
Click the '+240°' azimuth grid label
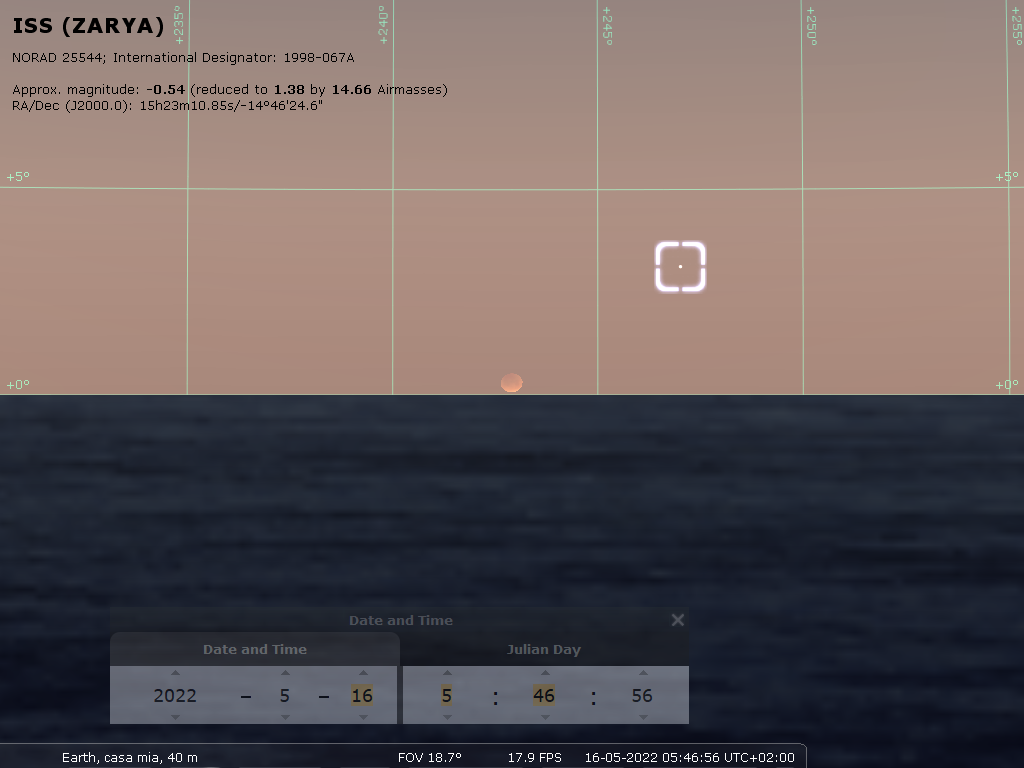click(383, 25)
